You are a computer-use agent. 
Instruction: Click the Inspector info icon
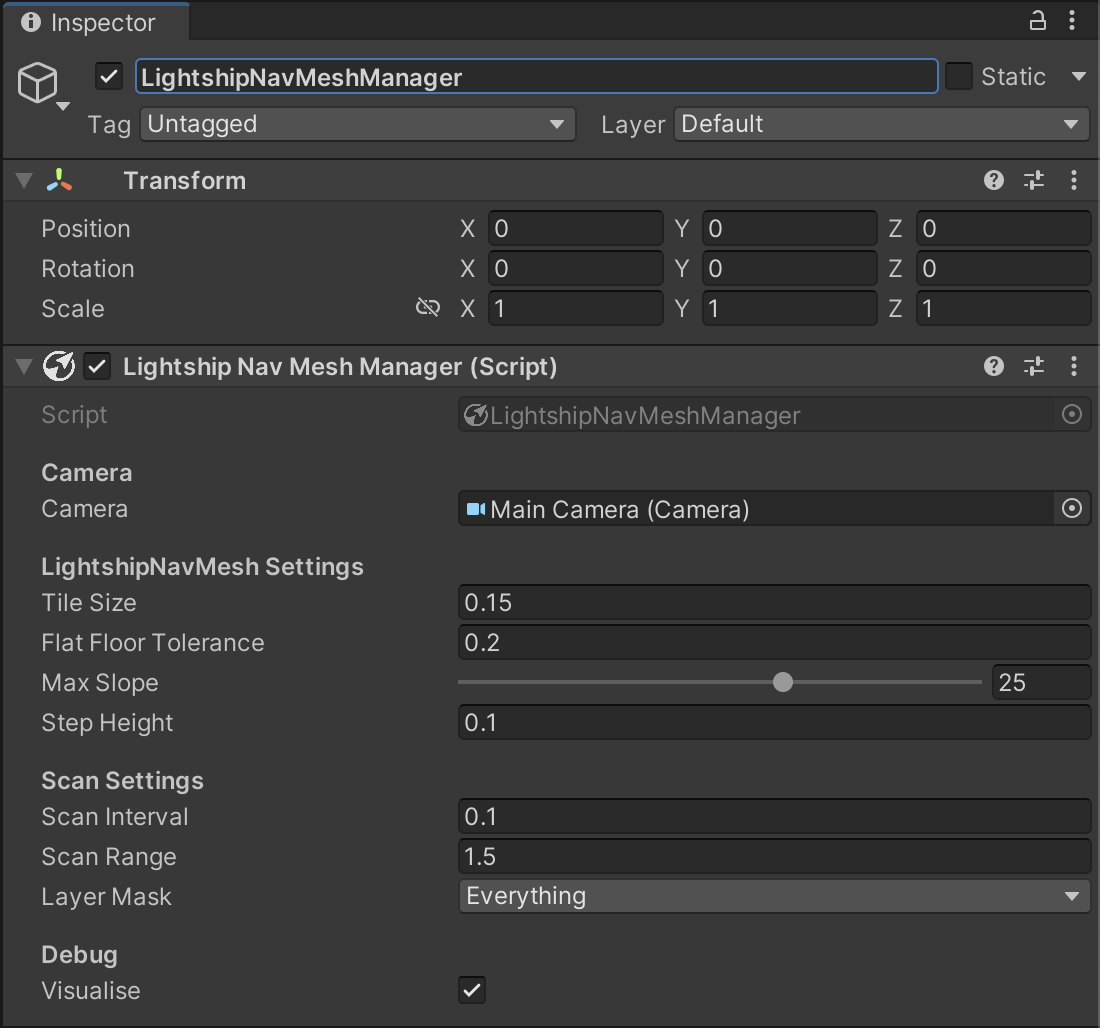click(x=31, y=22)
